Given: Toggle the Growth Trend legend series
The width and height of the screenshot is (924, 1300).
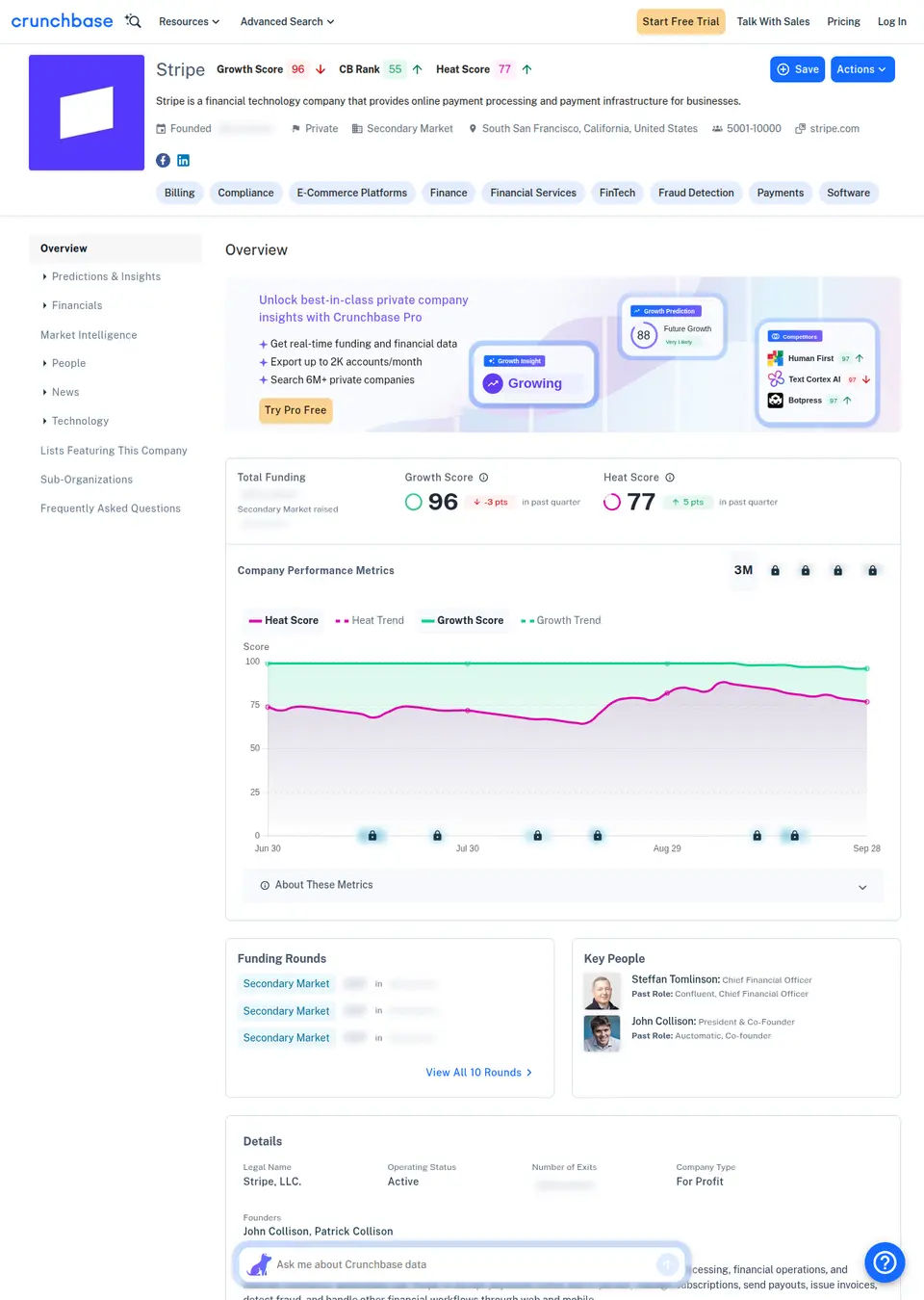Looking at the screenshot, I should [x=561, y=621].
